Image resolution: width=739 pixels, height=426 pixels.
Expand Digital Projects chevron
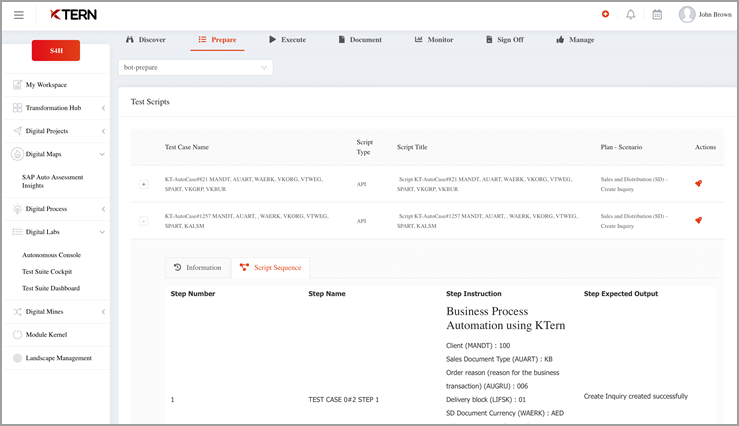click(x=103, y=131)
